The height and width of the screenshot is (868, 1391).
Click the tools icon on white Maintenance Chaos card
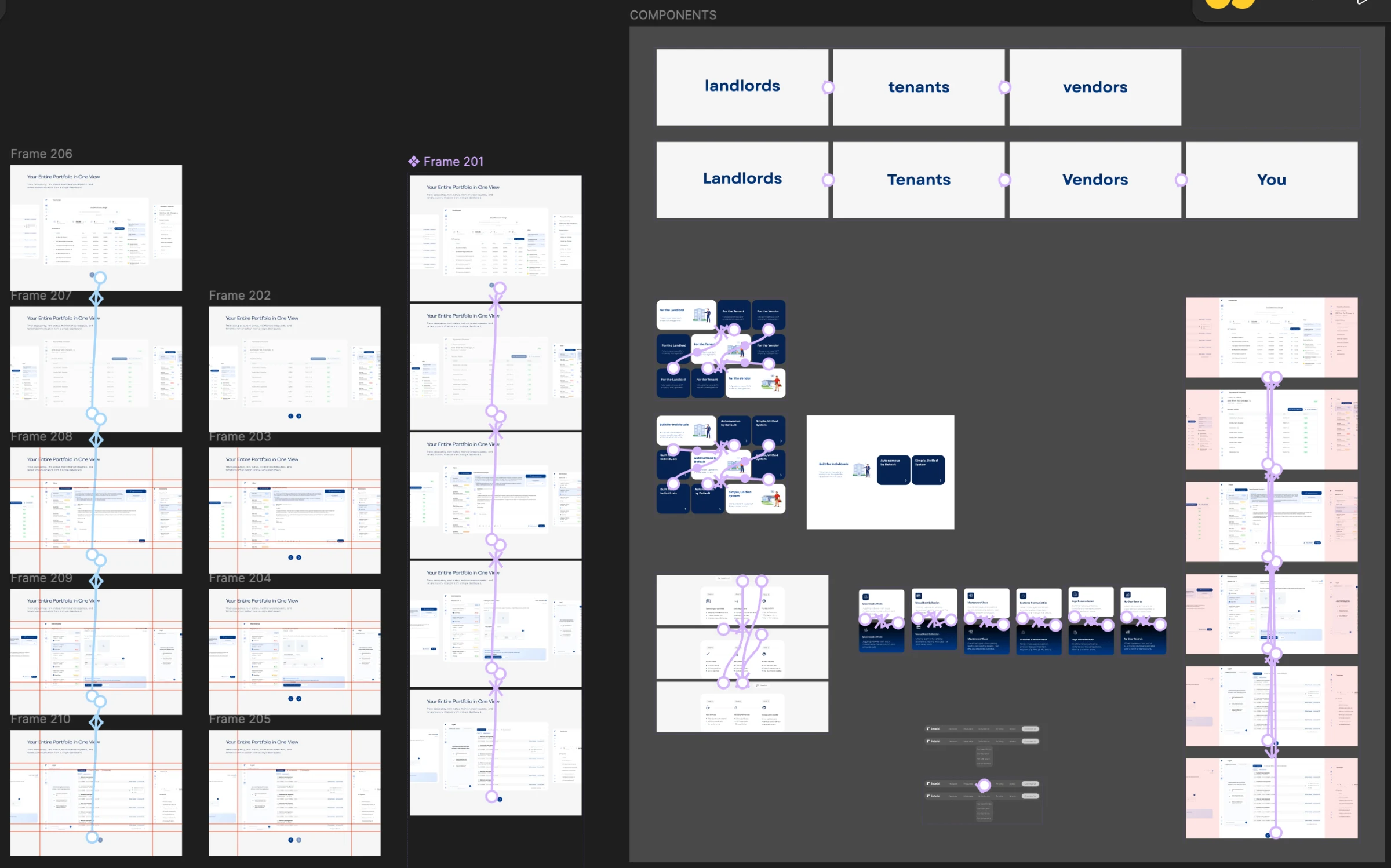point(971,596)
